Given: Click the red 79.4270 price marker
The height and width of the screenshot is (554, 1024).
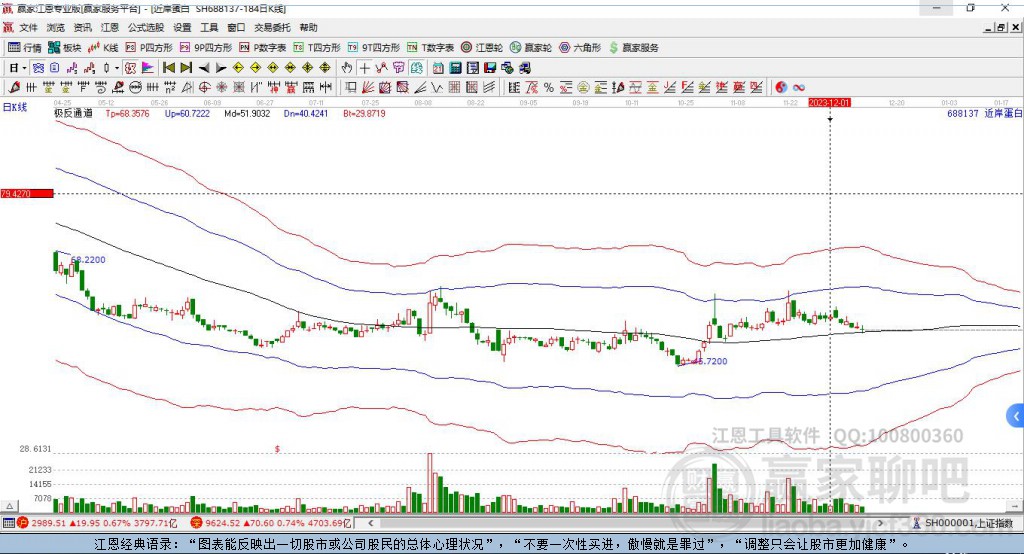Looking at the screenshot, I should [x=27, y=193].
